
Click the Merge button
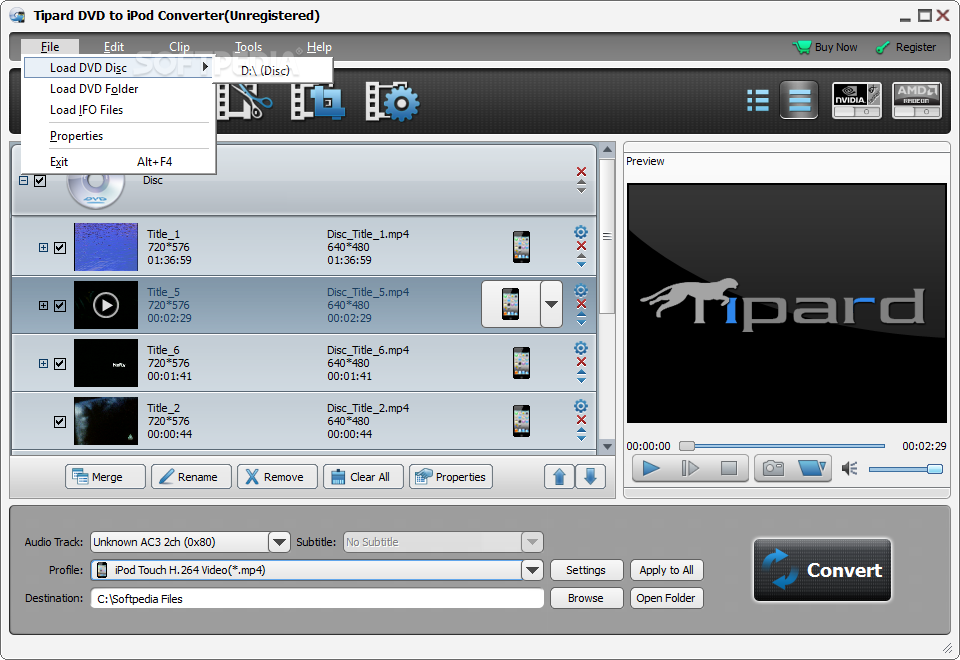pos(105,477)
